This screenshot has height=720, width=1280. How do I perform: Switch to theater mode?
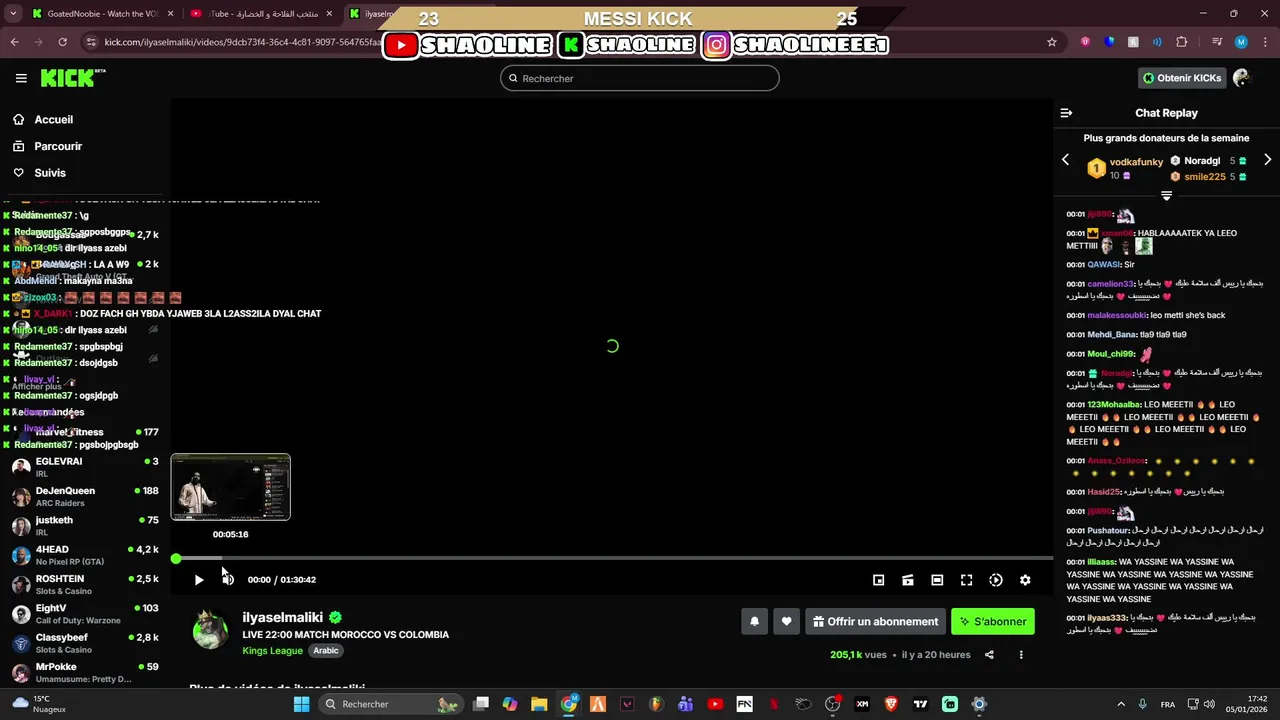click(x=937, y=580)
